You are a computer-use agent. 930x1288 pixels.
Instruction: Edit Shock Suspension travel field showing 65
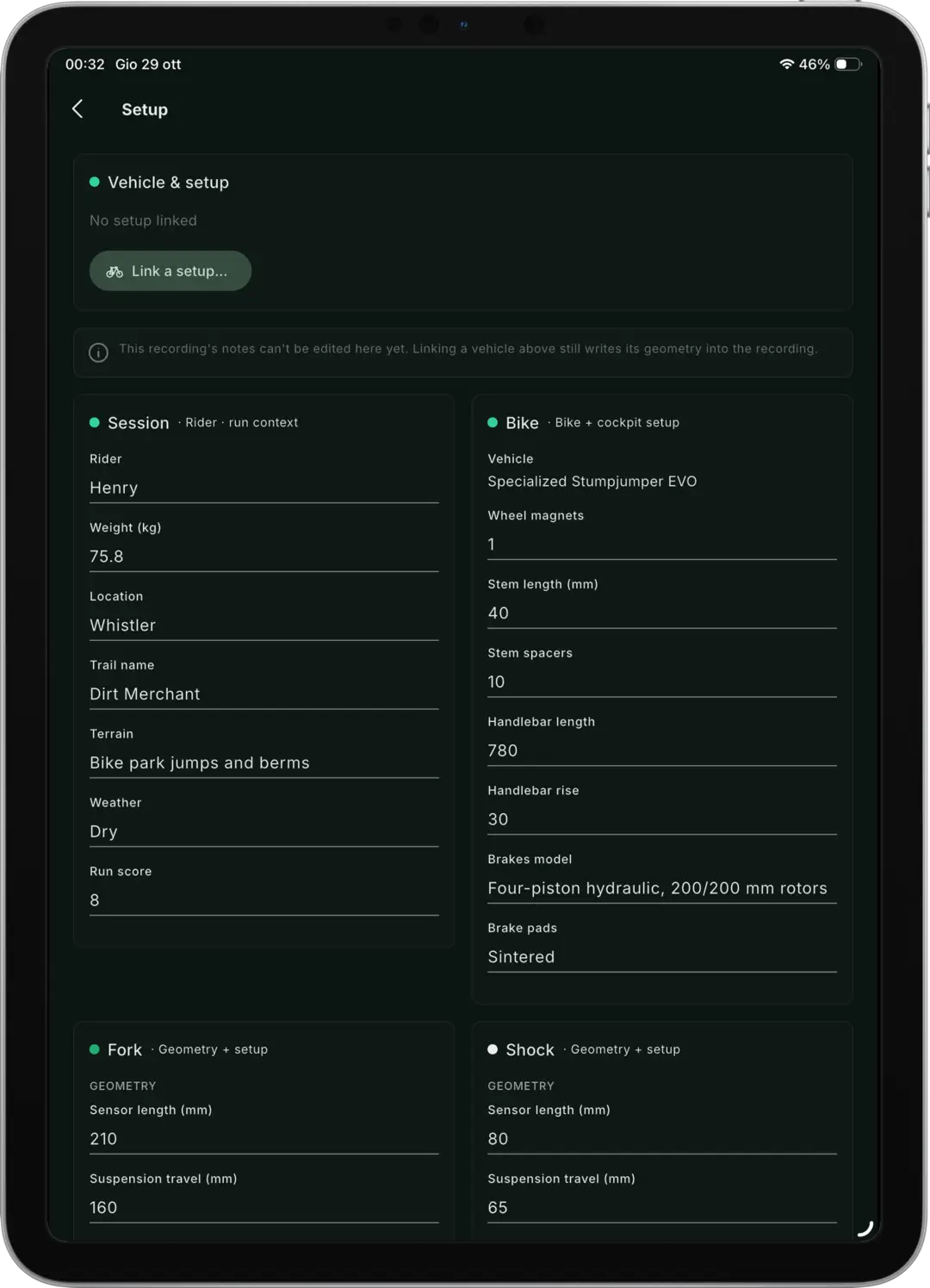click(x=662, y=1208)
